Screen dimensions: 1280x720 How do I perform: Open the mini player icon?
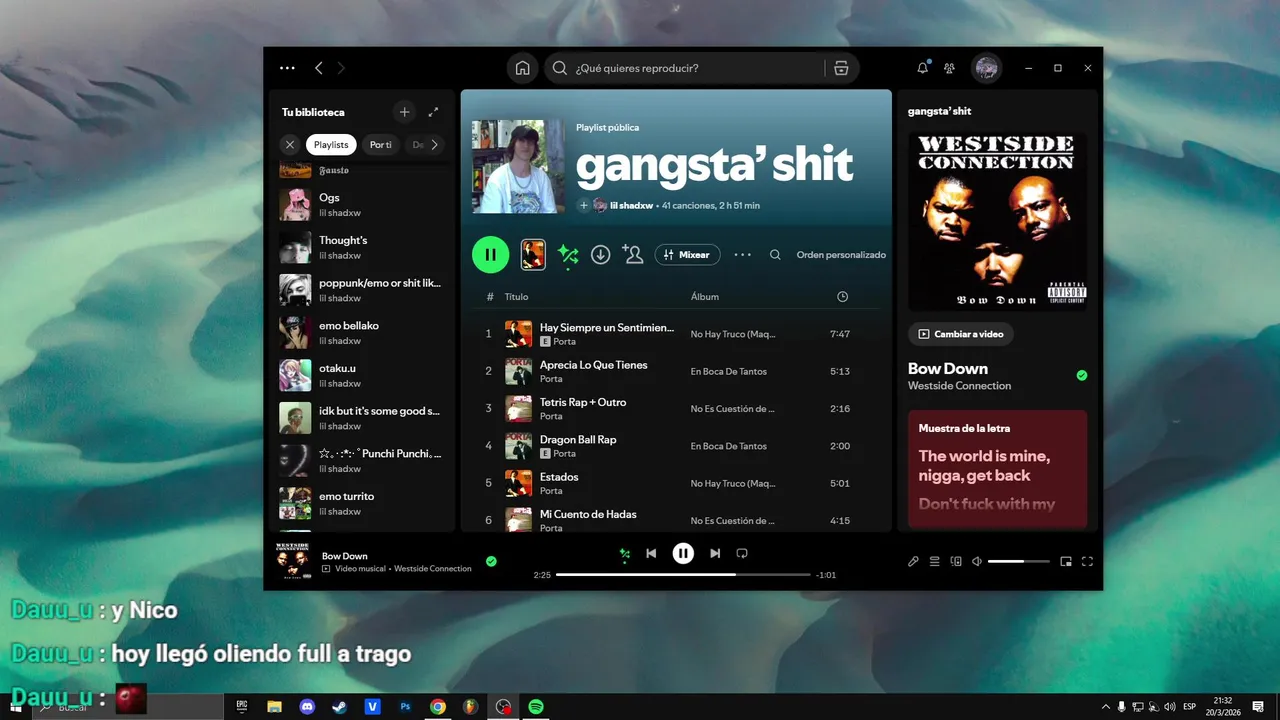coord(1066,561)
